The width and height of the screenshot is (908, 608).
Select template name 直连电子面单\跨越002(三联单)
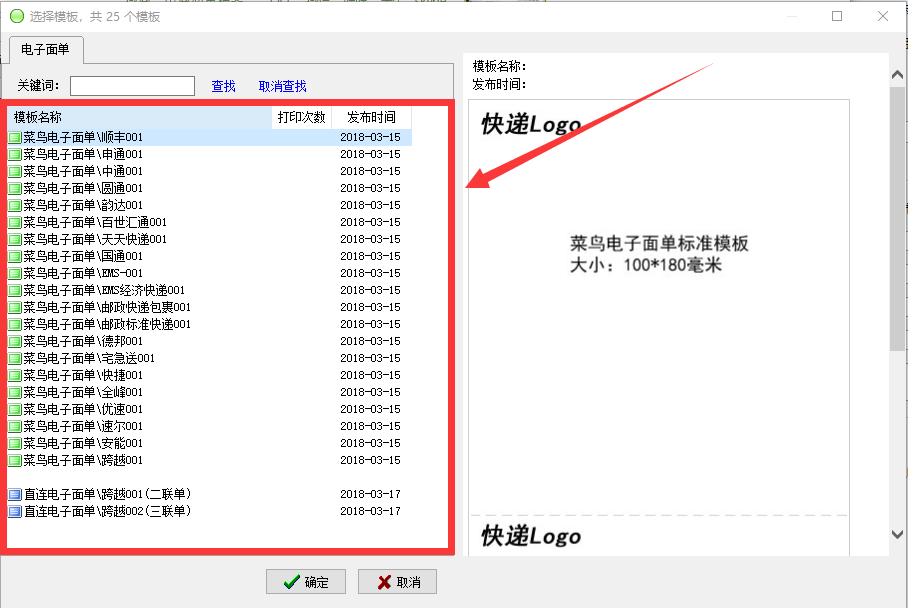108,511
